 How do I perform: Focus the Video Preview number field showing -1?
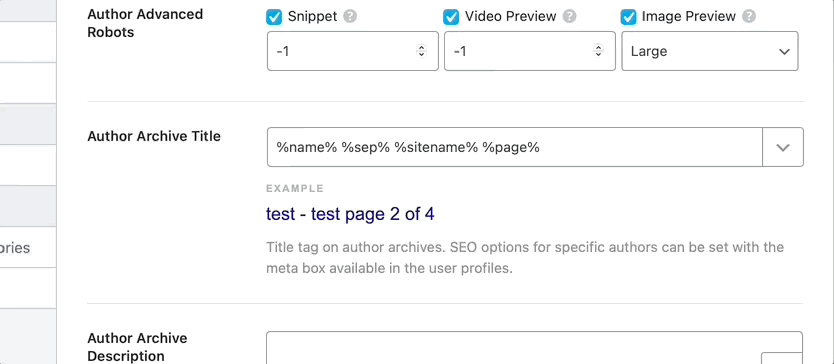(530, 51)
